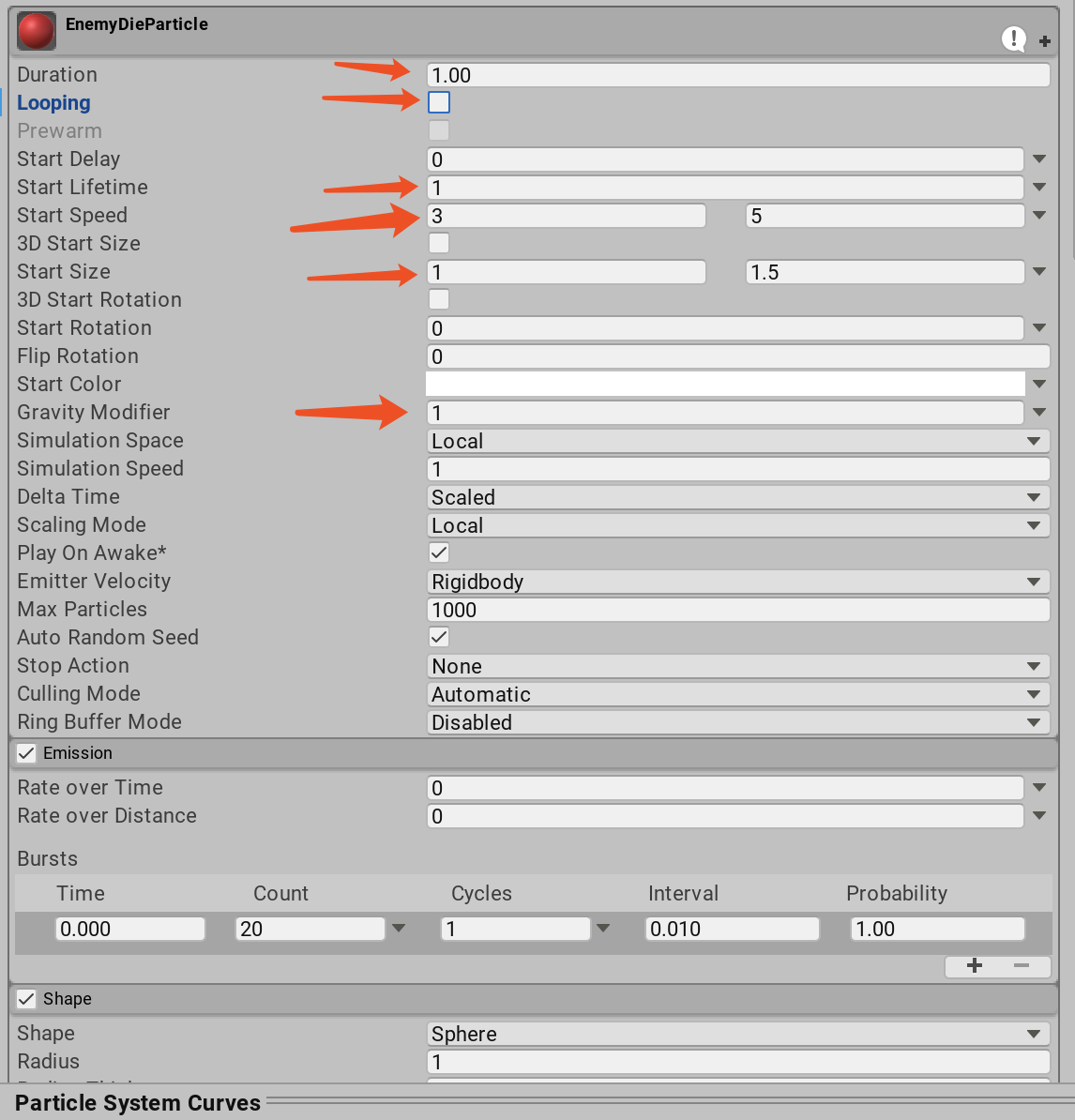1075x1120 pixels.
Task: Click the white Start Color swatch
Action: (725, 385)
